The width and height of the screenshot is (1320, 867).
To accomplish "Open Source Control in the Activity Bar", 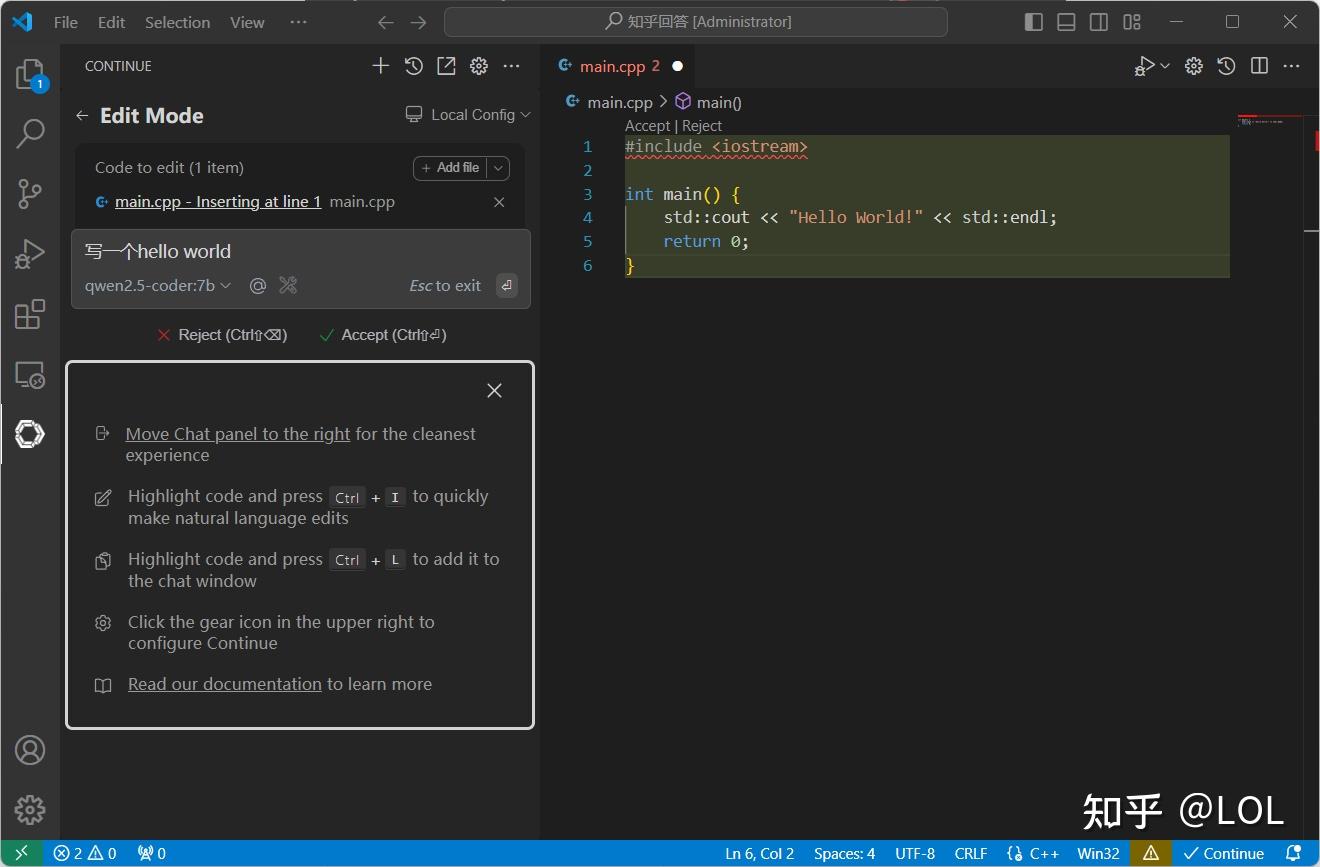I will 30,193.
